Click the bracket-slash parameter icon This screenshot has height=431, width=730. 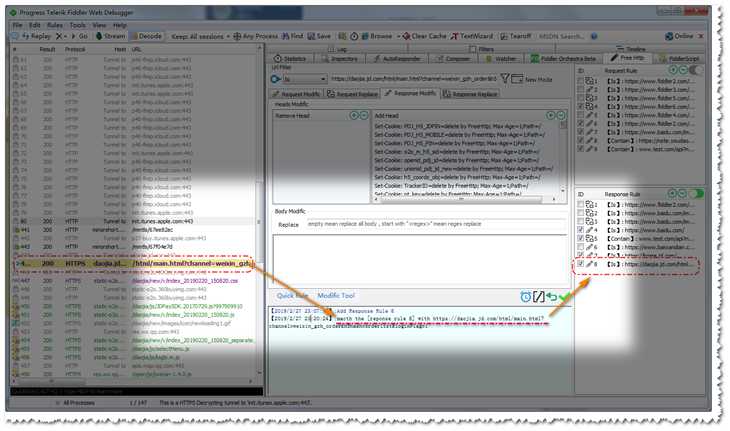pos(539,296)
